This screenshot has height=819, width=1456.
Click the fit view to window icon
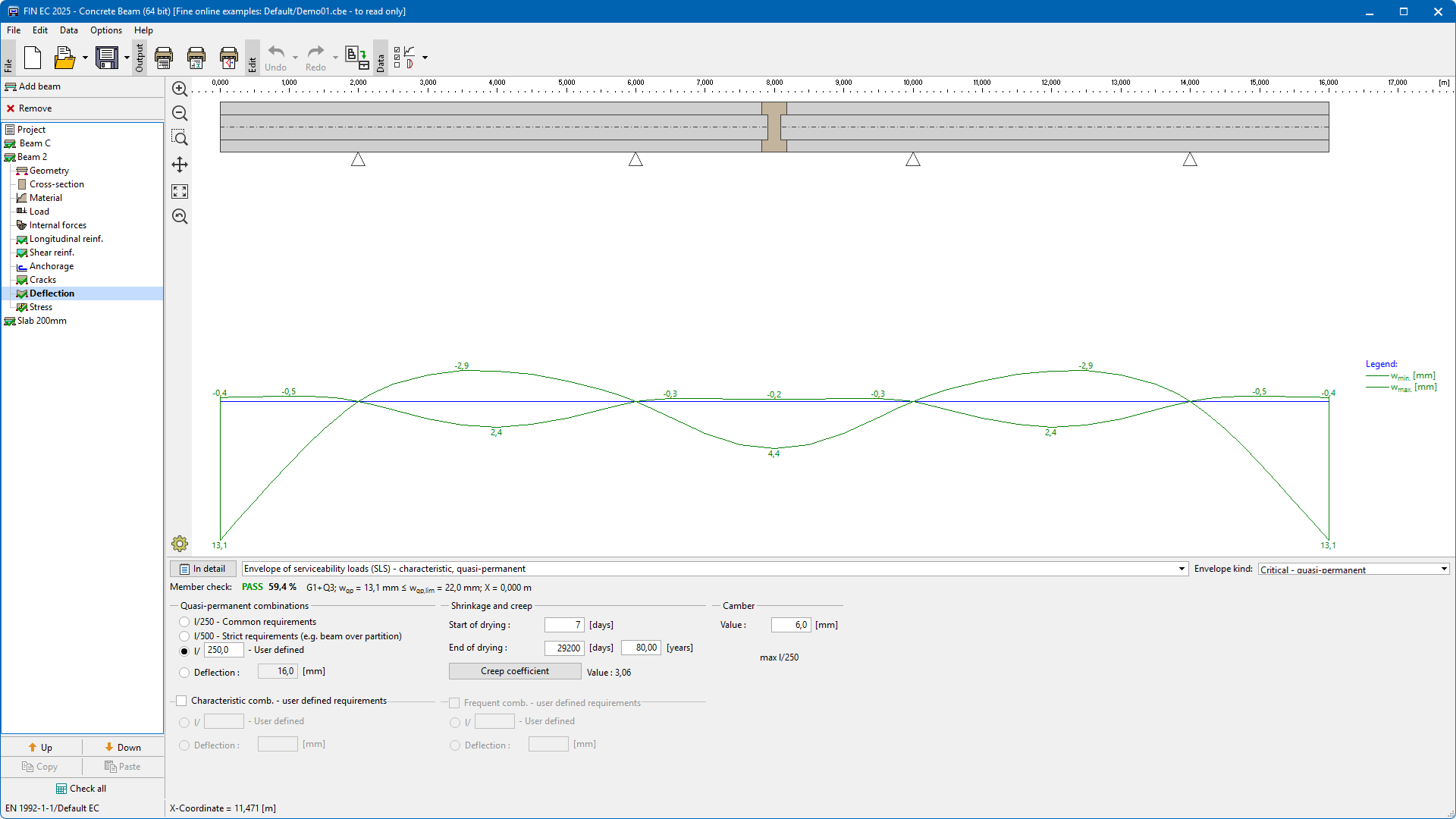[180, 191]
